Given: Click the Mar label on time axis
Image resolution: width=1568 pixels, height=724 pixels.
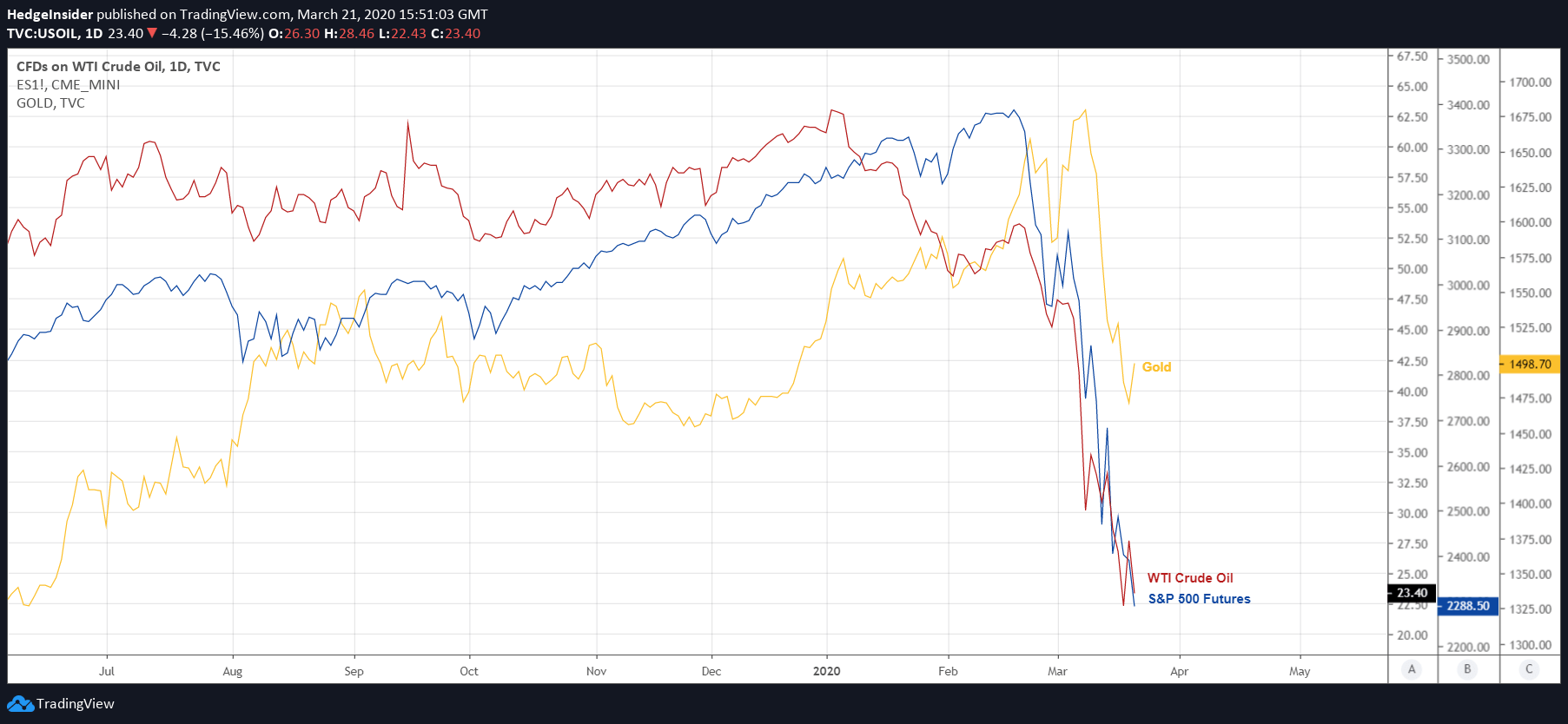Looking at the screenshot, I should [x=1057, y=671].
